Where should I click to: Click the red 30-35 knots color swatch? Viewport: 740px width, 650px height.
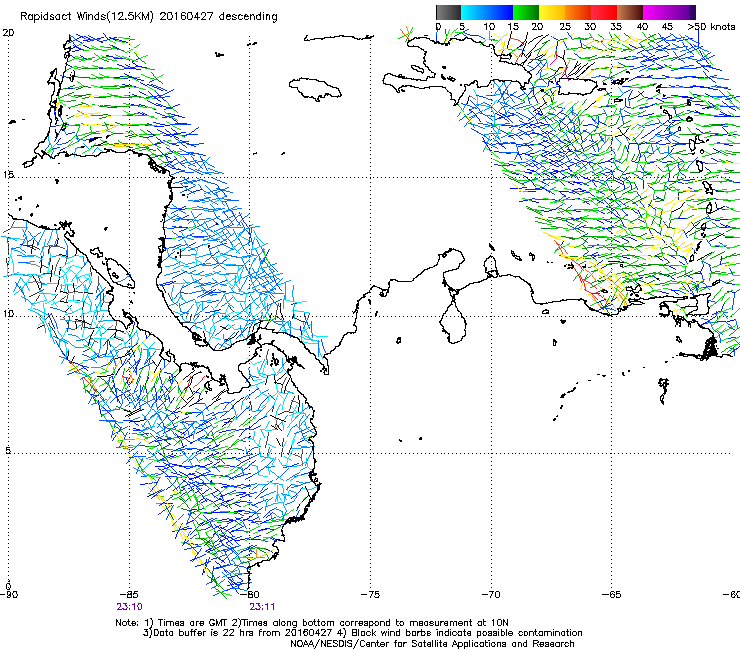(x=604, y=12)
